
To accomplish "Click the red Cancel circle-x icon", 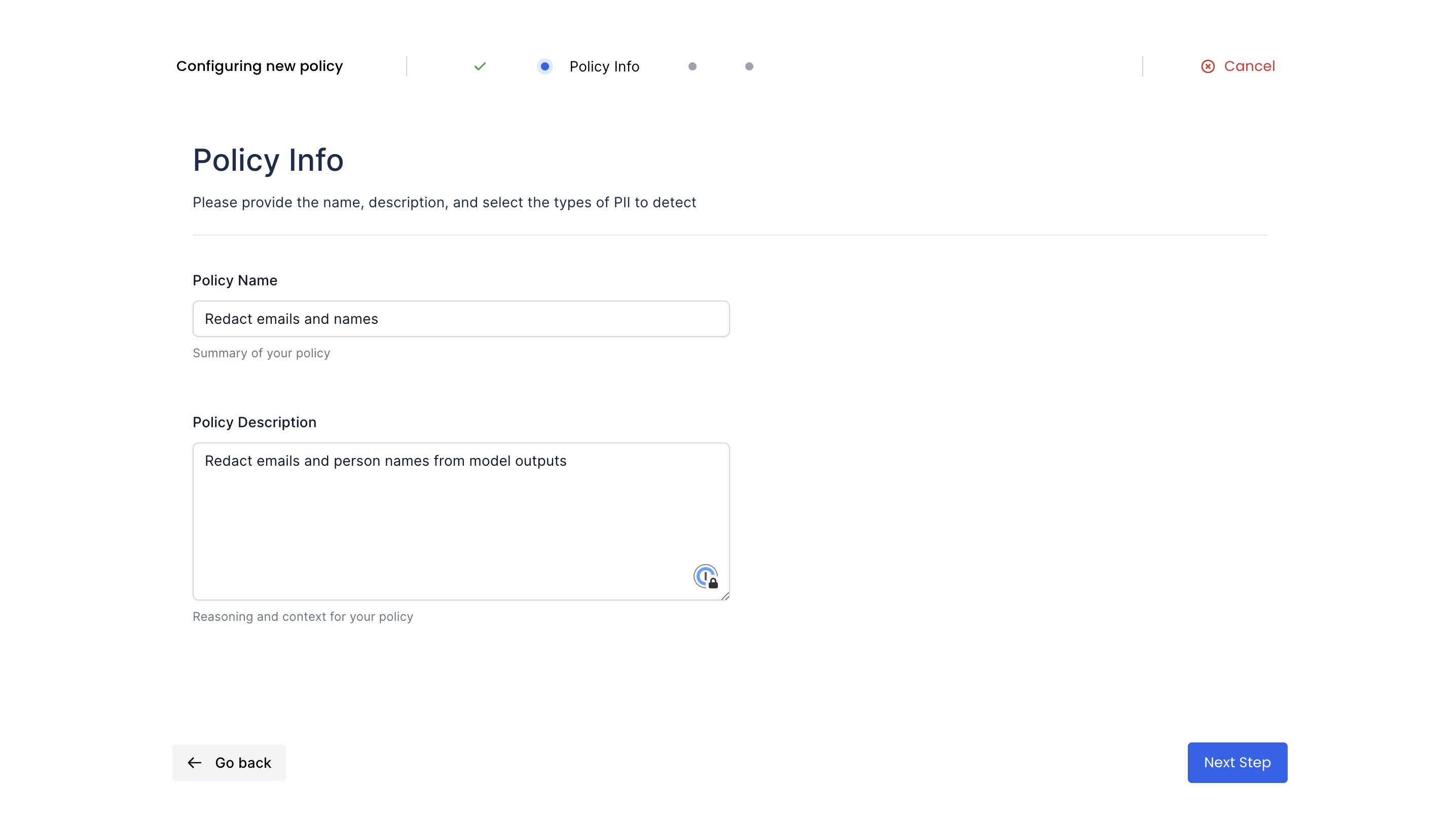I will pyautogui.click(x=1208, y=67).
